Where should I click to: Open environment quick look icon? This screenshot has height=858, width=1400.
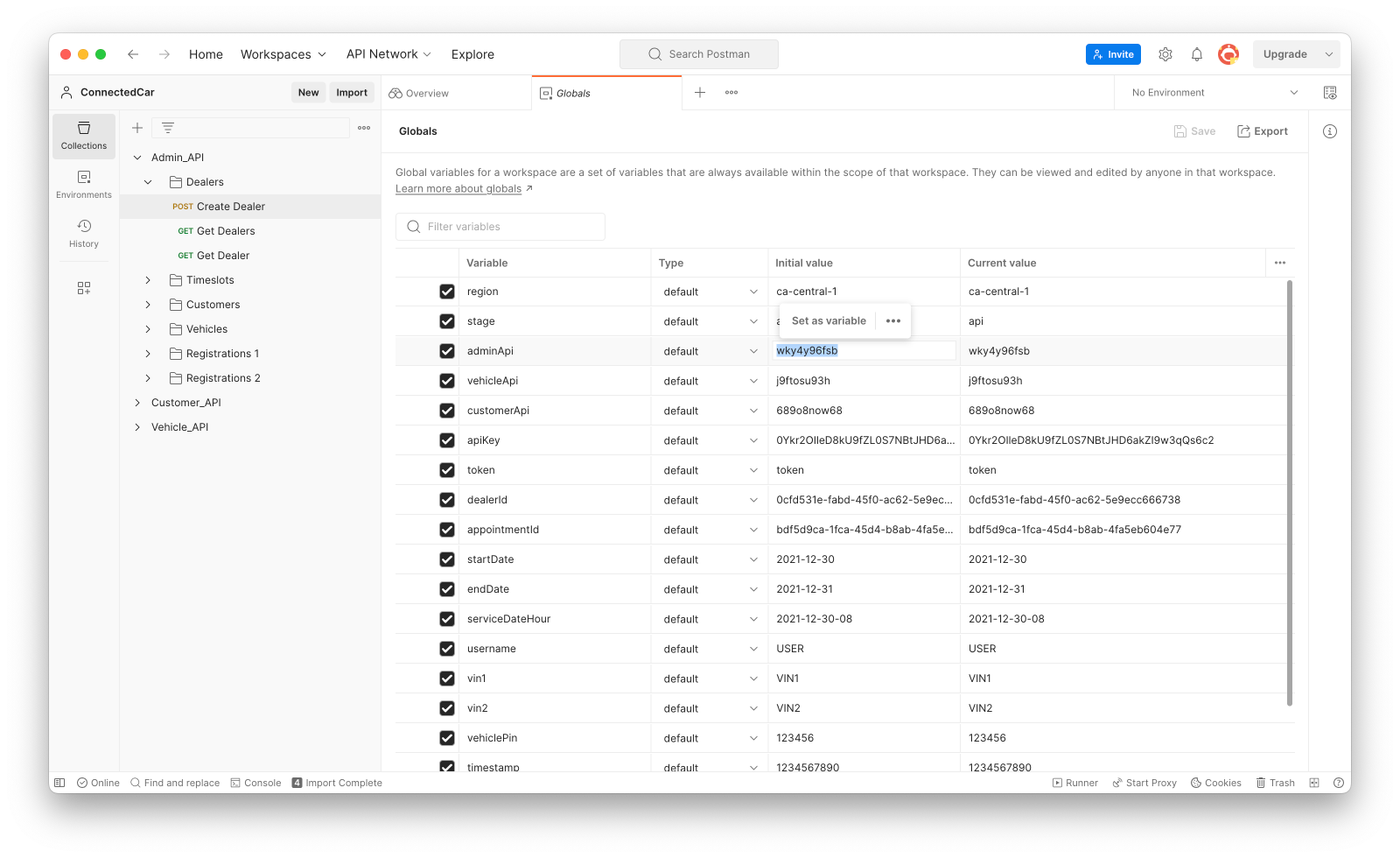click(x=1330, y=93)
